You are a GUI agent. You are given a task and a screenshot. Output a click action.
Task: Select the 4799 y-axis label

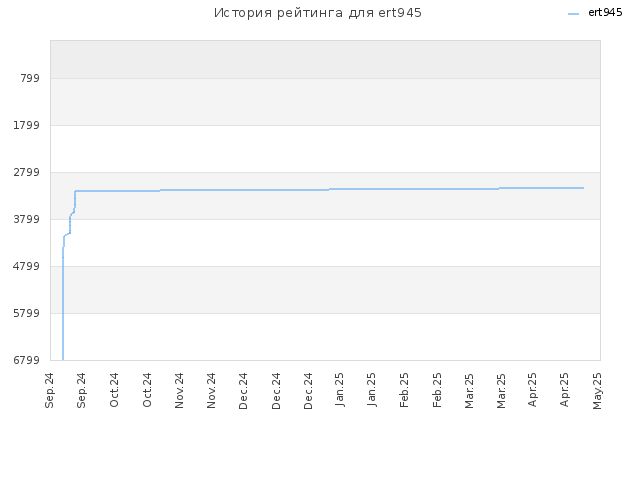[x=27, y=266]
